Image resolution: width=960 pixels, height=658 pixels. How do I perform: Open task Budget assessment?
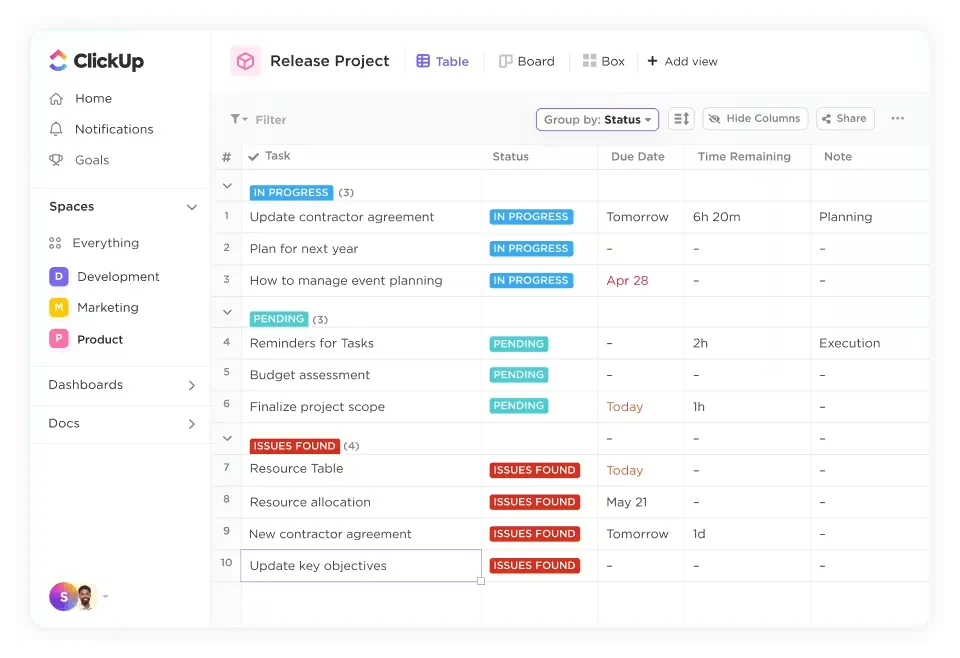(310, 375)
